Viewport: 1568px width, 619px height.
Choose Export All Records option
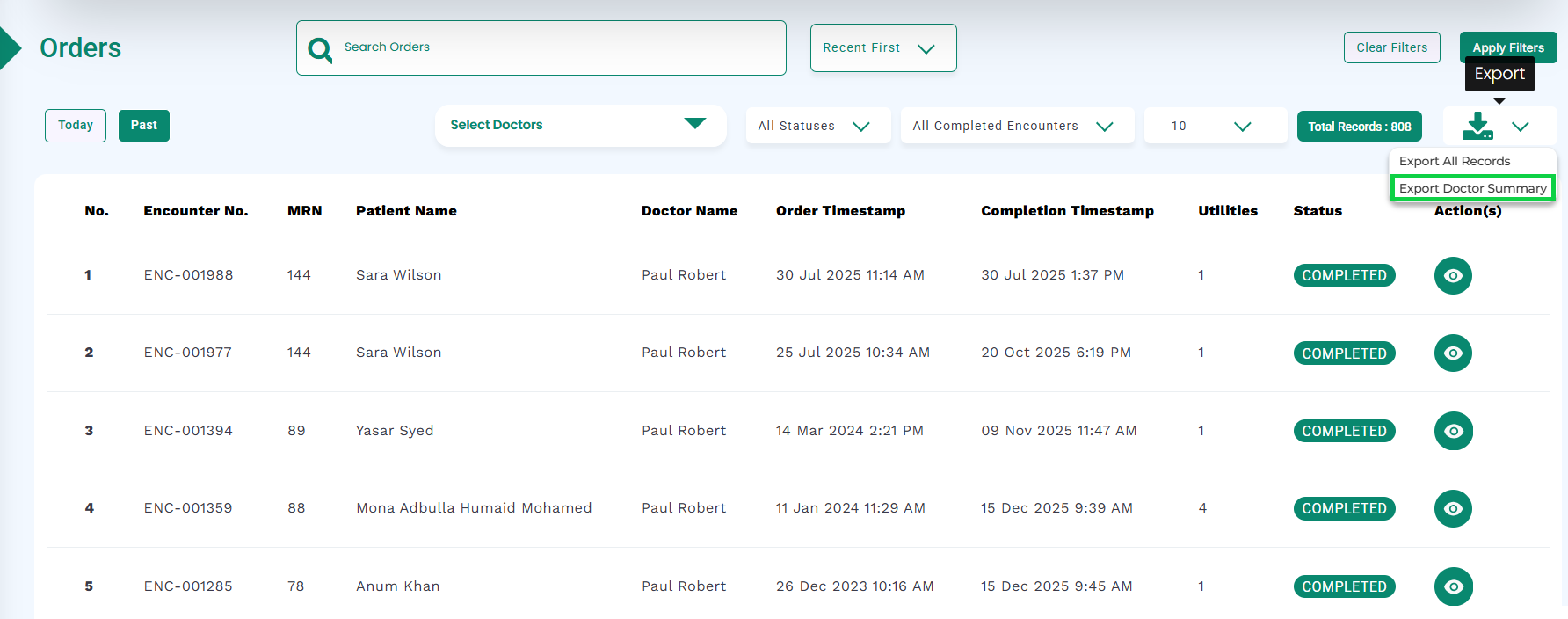pyautogui.click(x=1455, y=161)
